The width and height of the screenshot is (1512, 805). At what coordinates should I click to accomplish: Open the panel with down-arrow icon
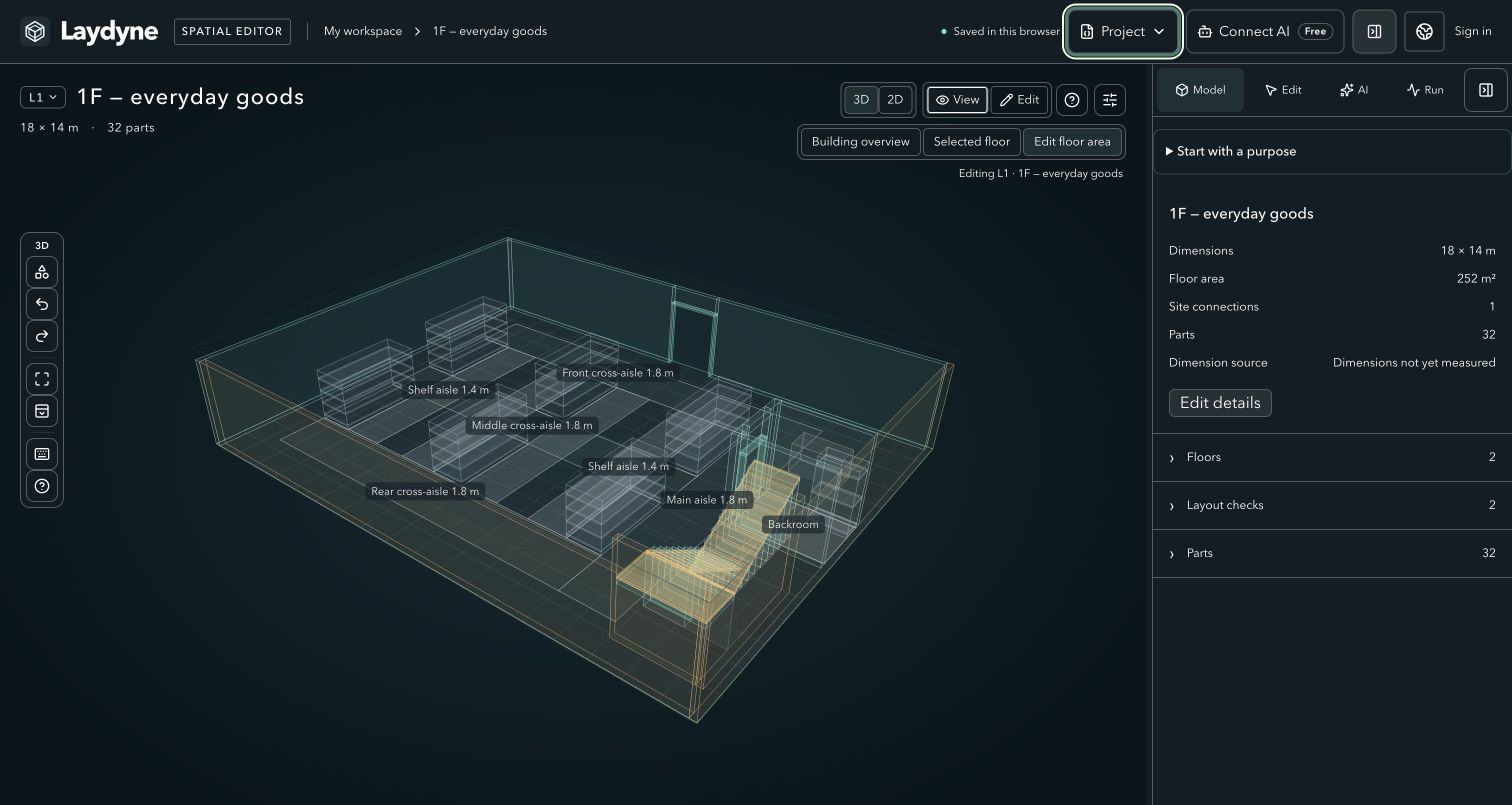tap(42, 411)
